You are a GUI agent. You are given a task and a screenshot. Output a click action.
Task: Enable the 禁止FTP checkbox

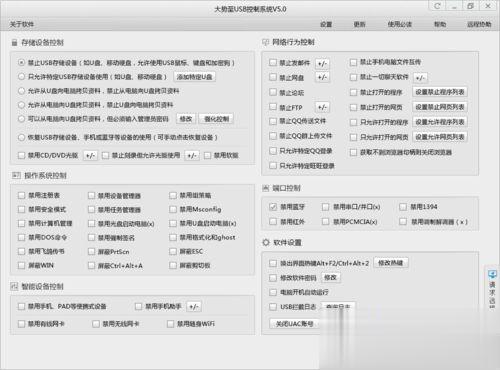coord(273,107)
